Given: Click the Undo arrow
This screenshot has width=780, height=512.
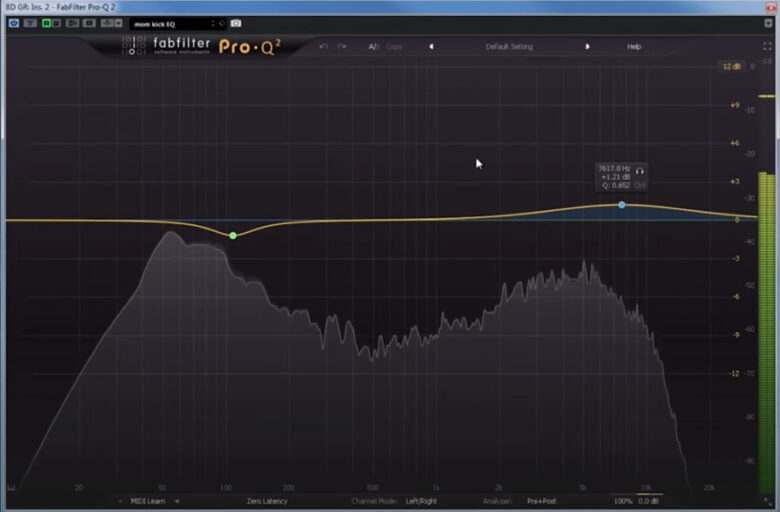Looking at the screenshot, I should tap(323, 46).
